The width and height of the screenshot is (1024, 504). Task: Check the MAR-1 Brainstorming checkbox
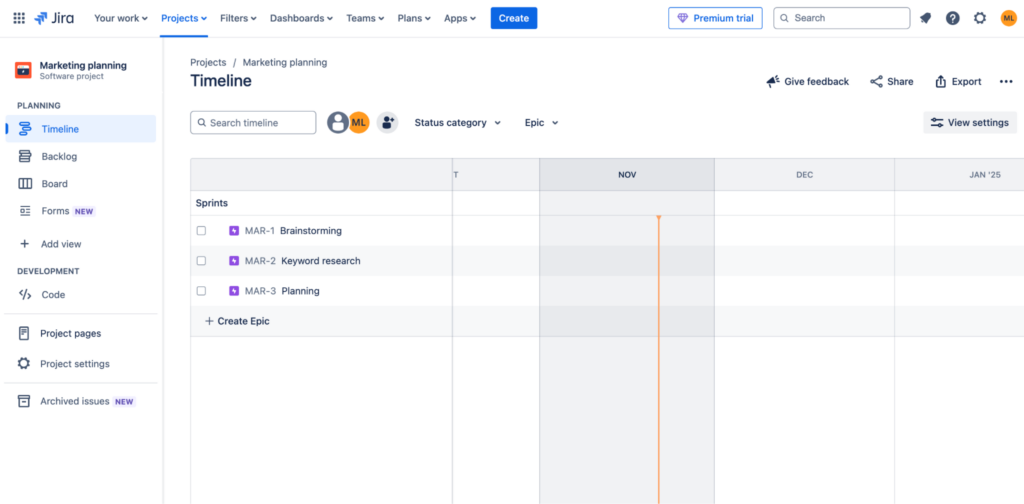click(x=201, y=231)
